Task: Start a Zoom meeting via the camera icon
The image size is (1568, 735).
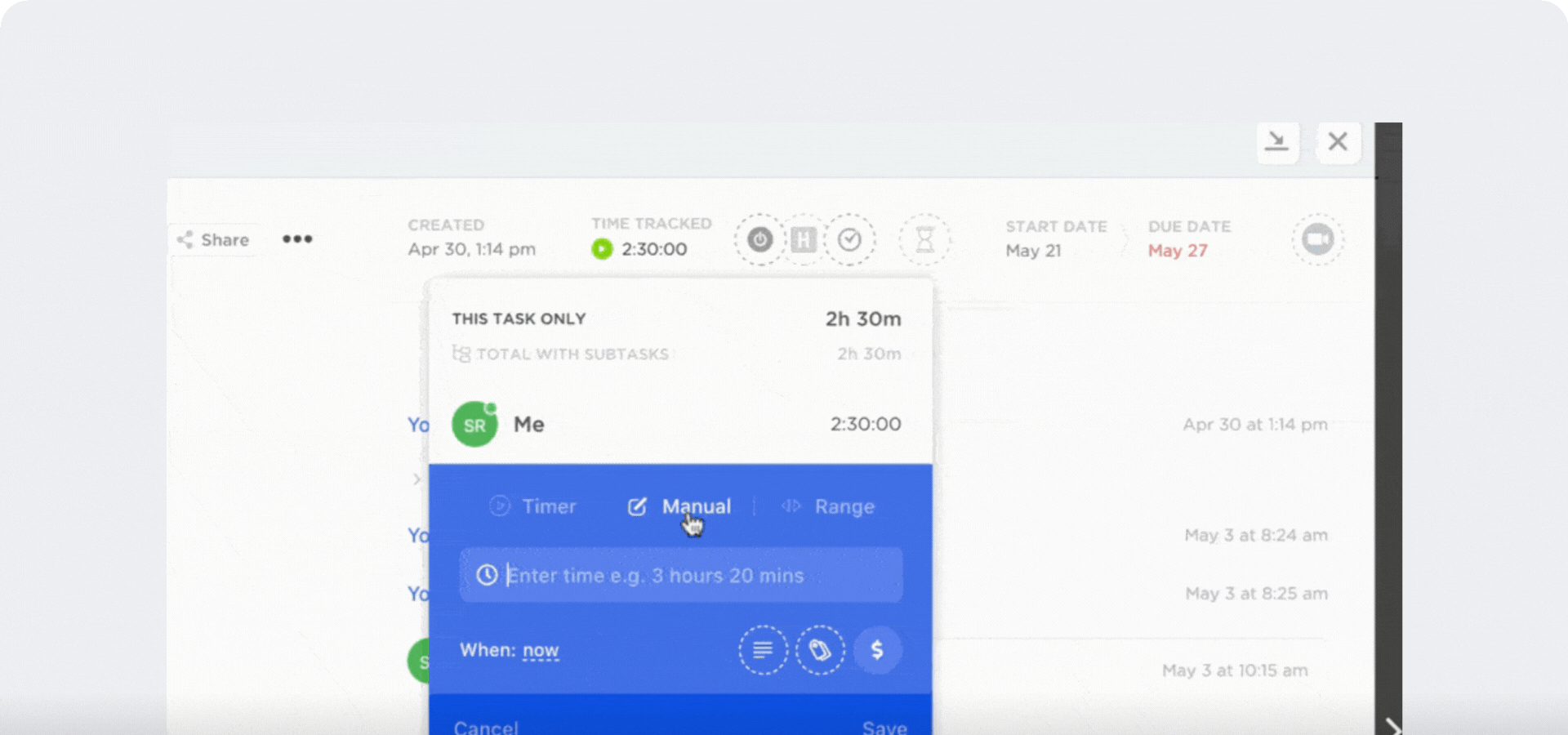Action: tap(1316, 239)
